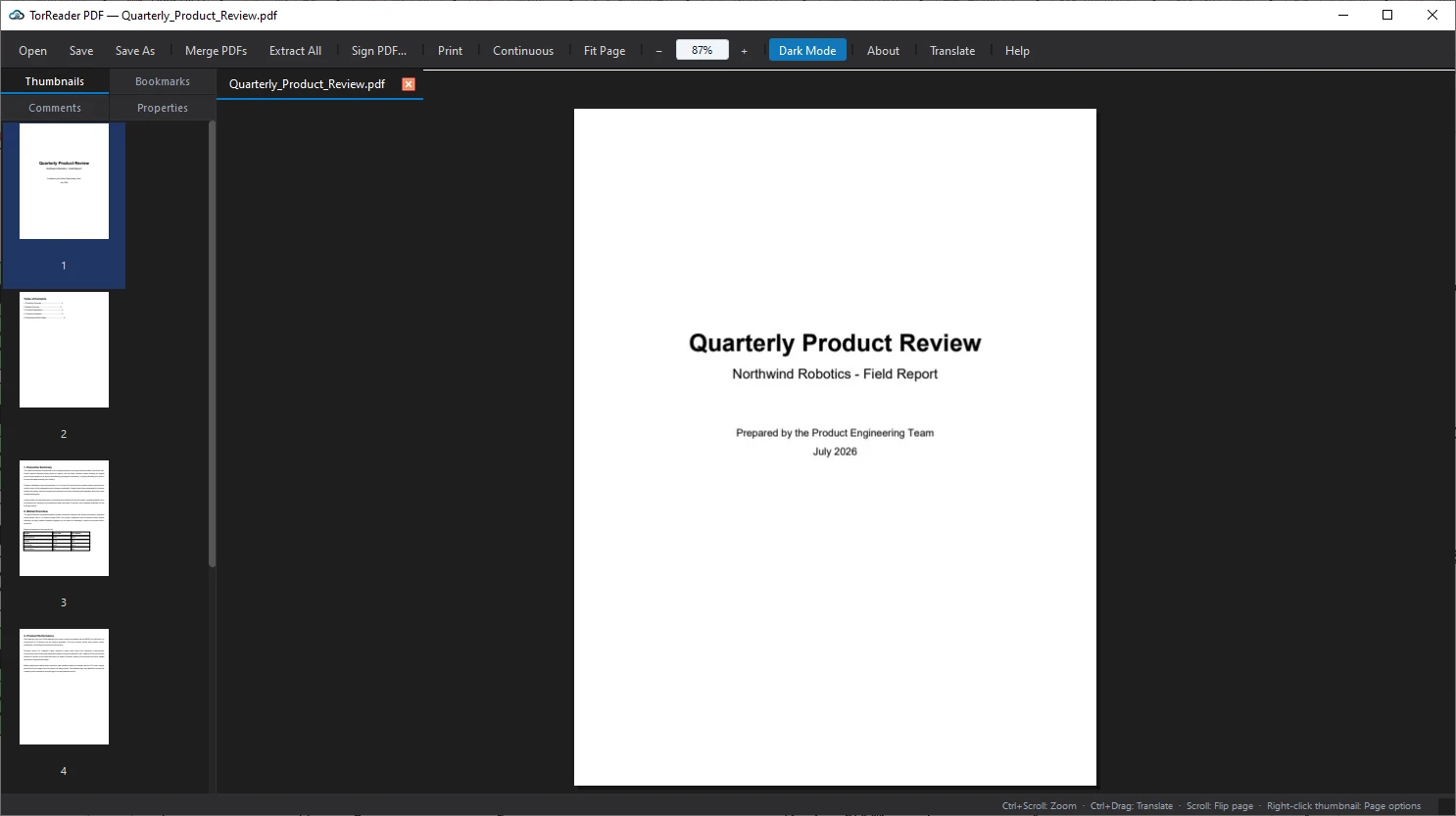Image resolution: width=1456 pixels, height=816 pixels.
Task: Click the zoom in plus button
Action: click(744, 51)
